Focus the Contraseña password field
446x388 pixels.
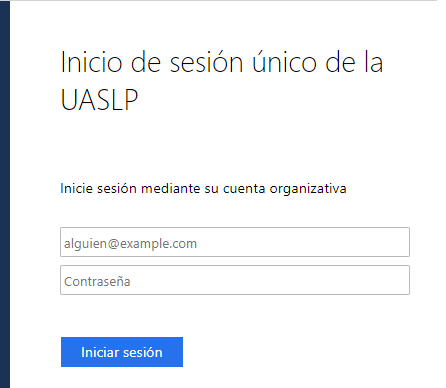[235, 280]
